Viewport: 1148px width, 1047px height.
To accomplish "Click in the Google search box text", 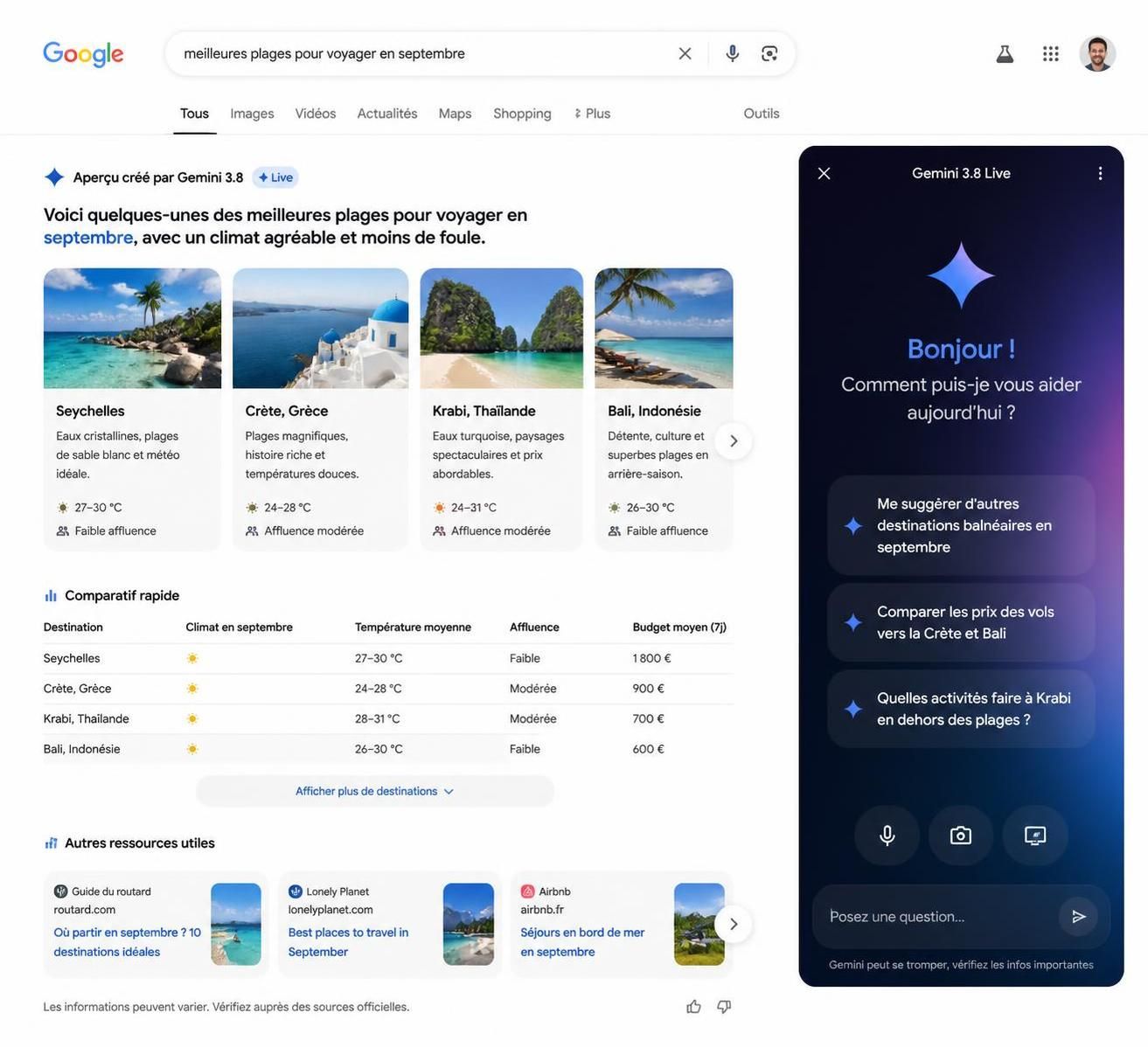I will pos(324,53).
